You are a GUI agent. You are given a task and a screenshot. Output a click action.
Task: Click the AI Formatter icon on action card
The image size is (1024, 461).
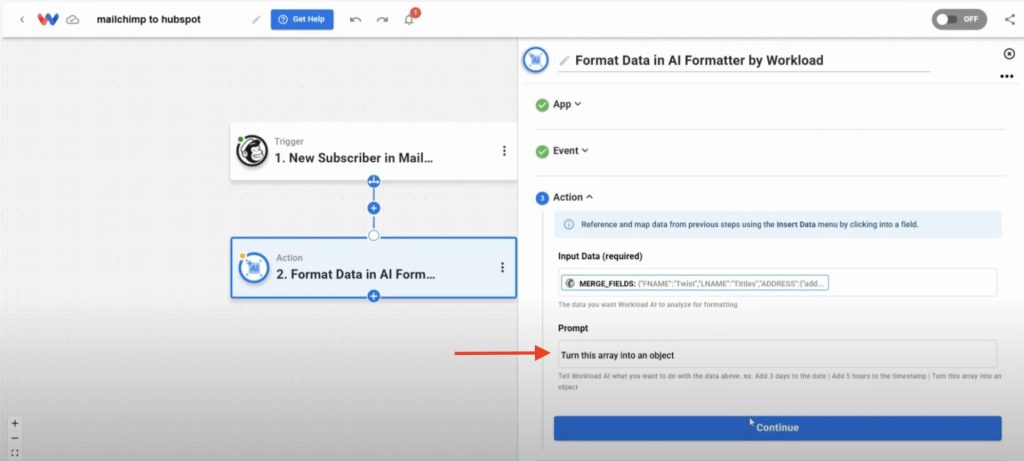coord(254,268)
